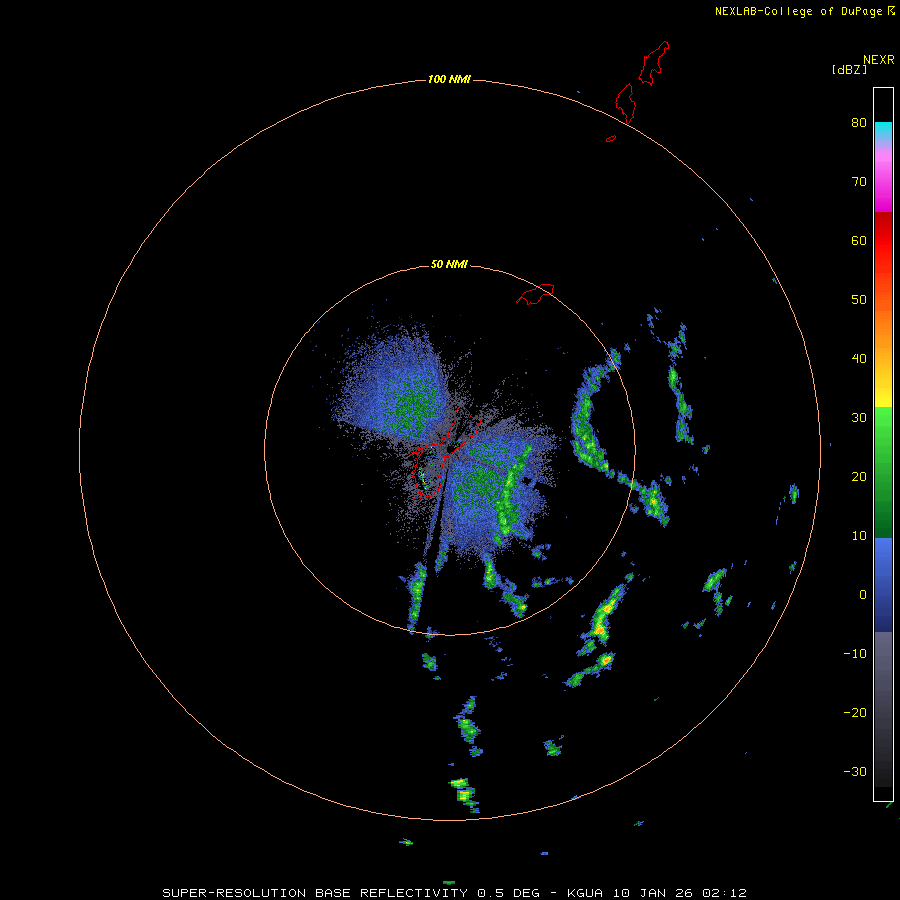Screen dimensions: 900x900
Task: Click the 30 dBZ scale value
Action: point(859,417)
